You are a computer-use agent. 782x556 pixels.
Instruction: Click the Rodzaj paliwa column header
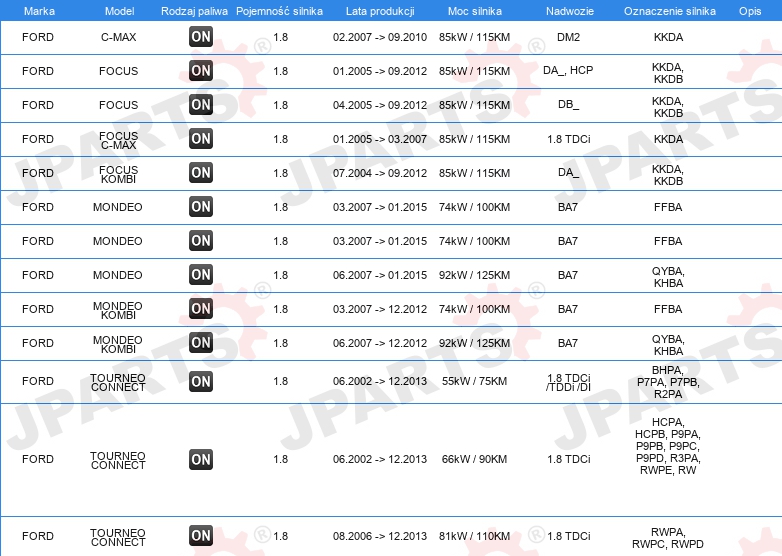point(195,11)
